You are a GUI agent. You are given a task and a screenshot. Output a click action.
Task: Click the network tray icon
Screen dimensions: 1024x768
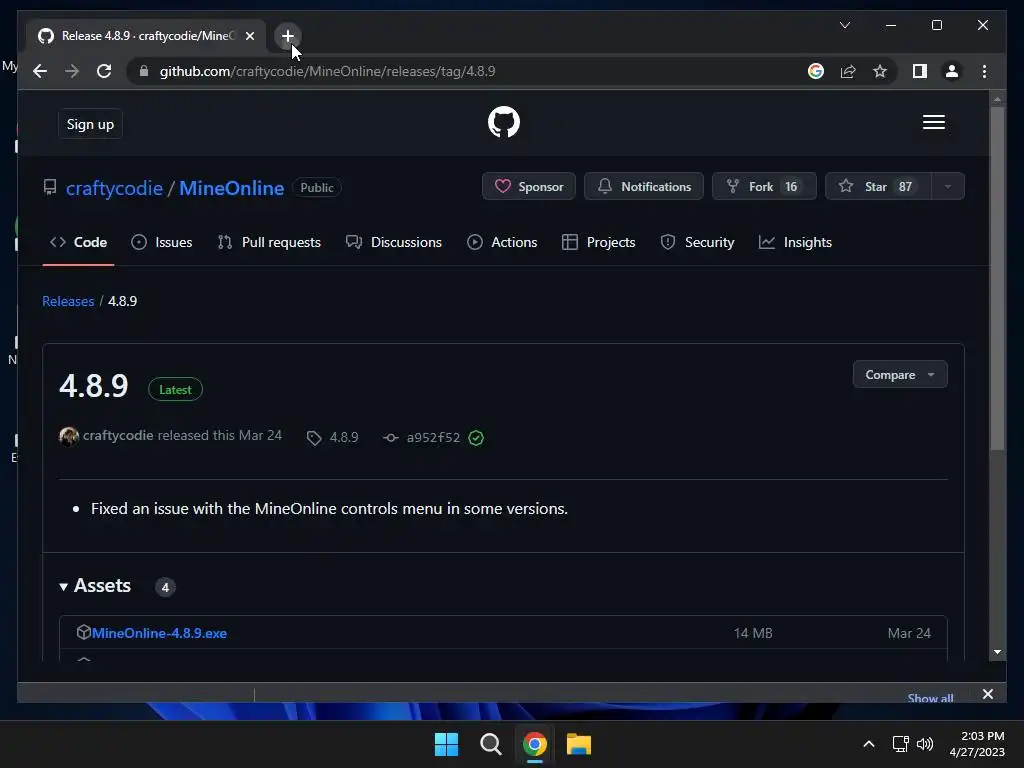(x=901, y=744)
